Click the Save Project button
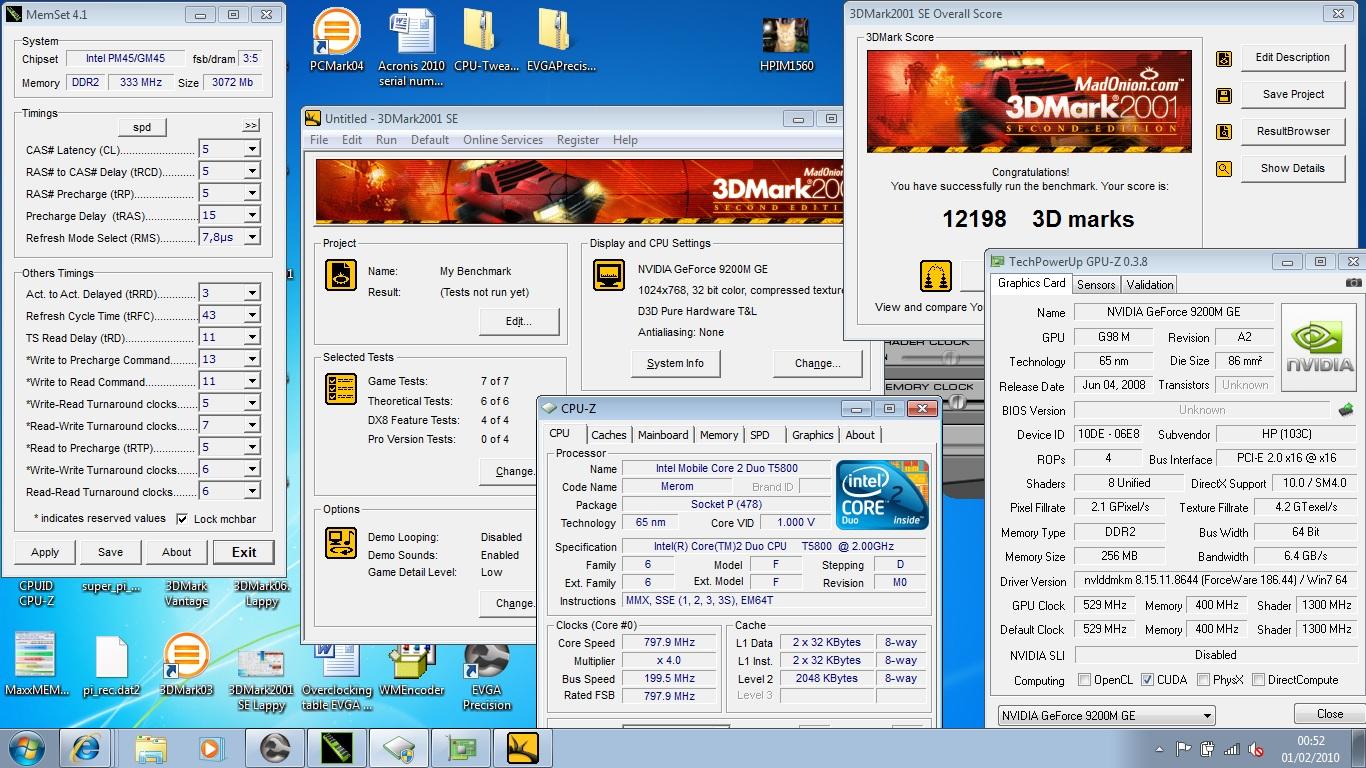This screenshot has height=768, width=1366. point(1293,94)
